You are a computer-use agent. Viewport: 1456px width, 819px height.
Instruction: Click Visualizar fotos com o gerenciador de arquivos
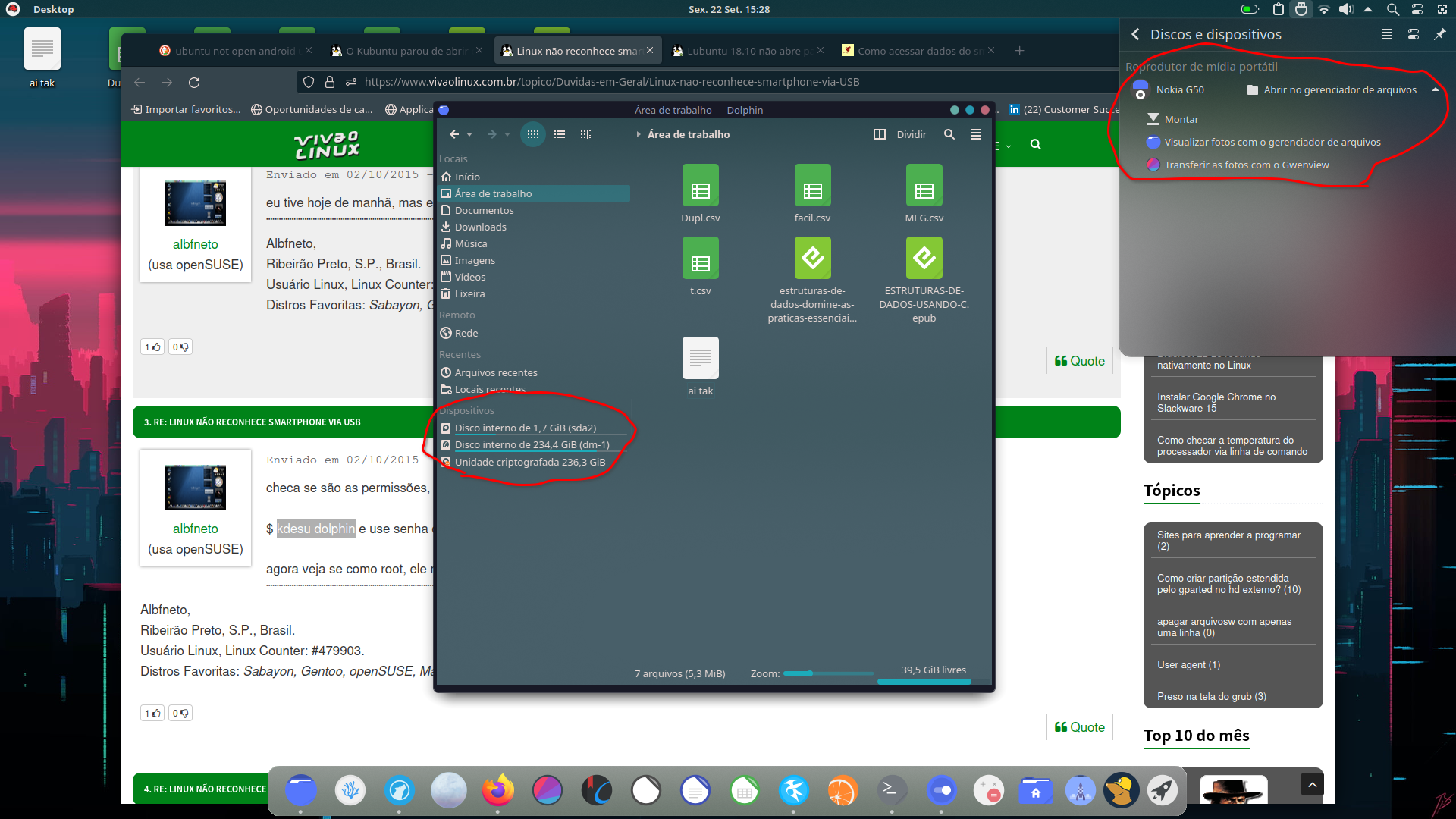click(1263, 142)
